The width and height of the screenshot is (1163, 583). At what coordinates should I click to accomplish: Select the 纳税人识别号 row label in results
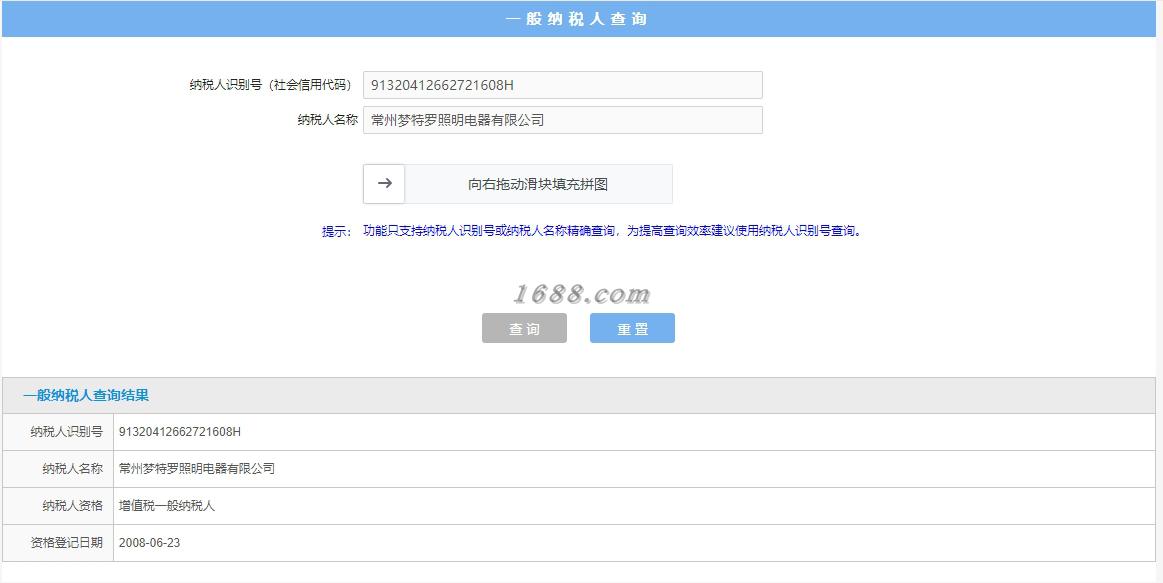[x=67, y=432]
